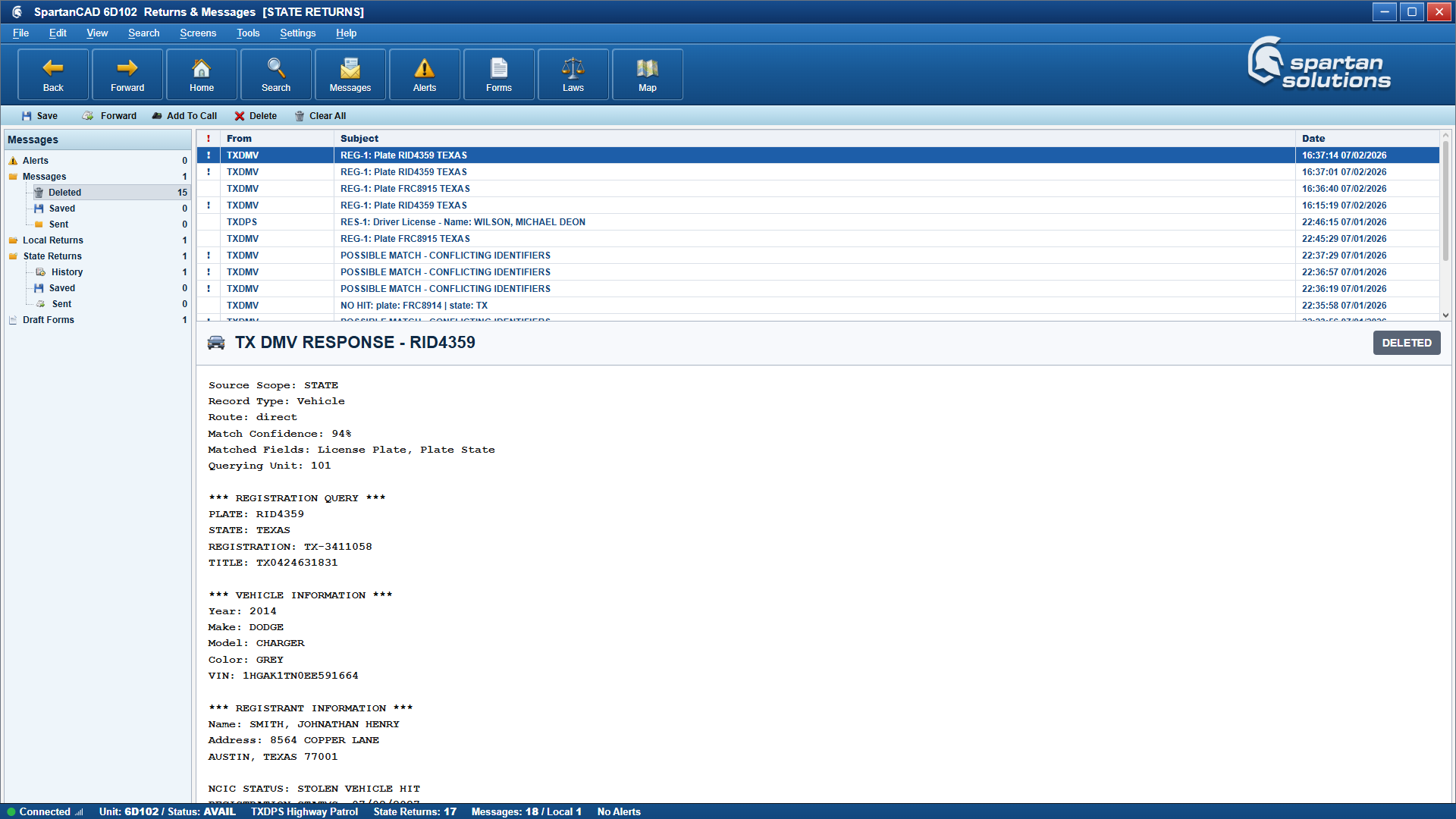1456x819 pixels.
Task: Open Draft Forms in sidebar
Action: (x=97, y=320)
